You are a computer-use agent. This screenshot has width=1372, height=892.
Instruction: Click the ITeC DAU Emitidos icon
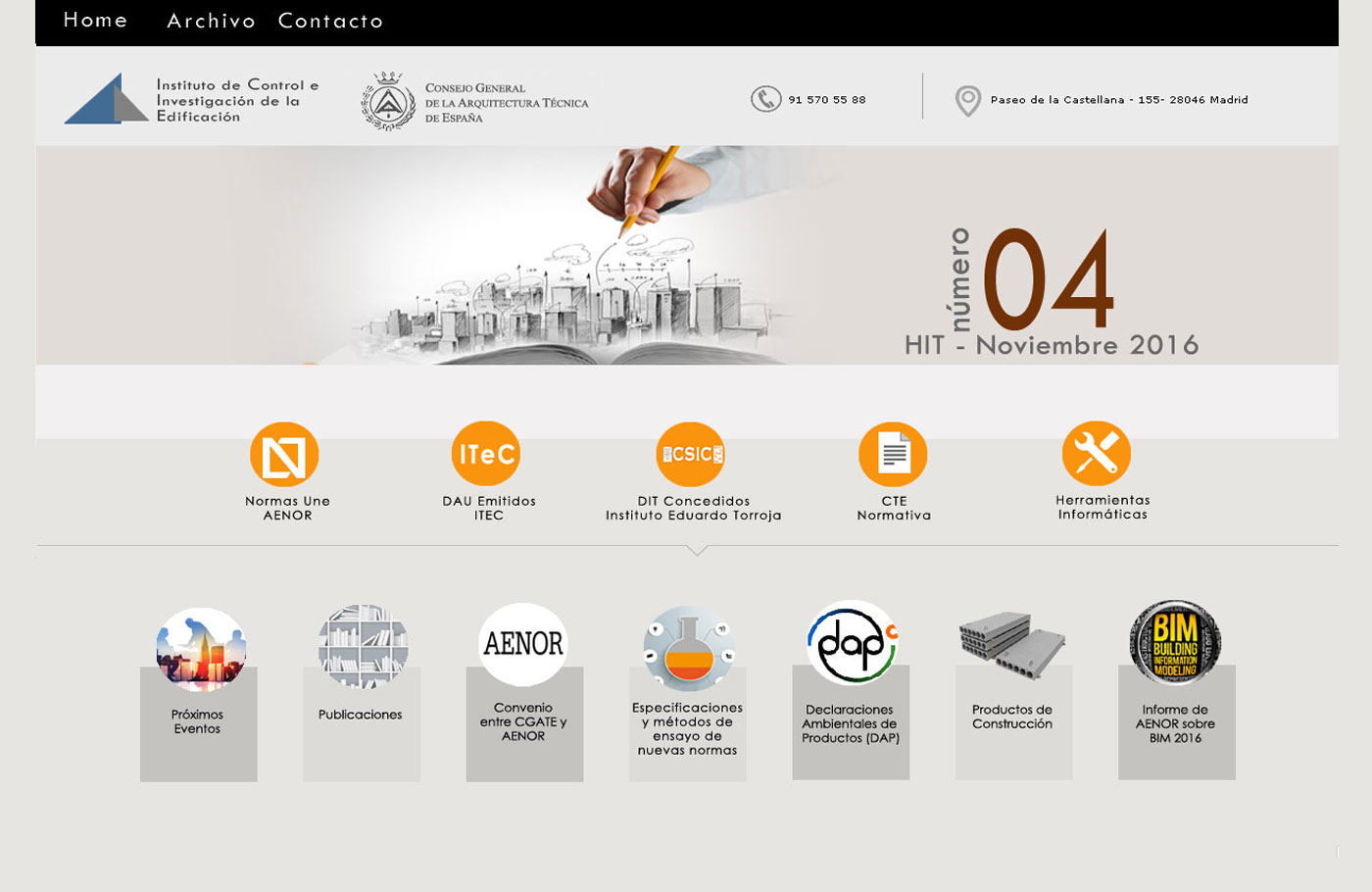coord(486,454)
